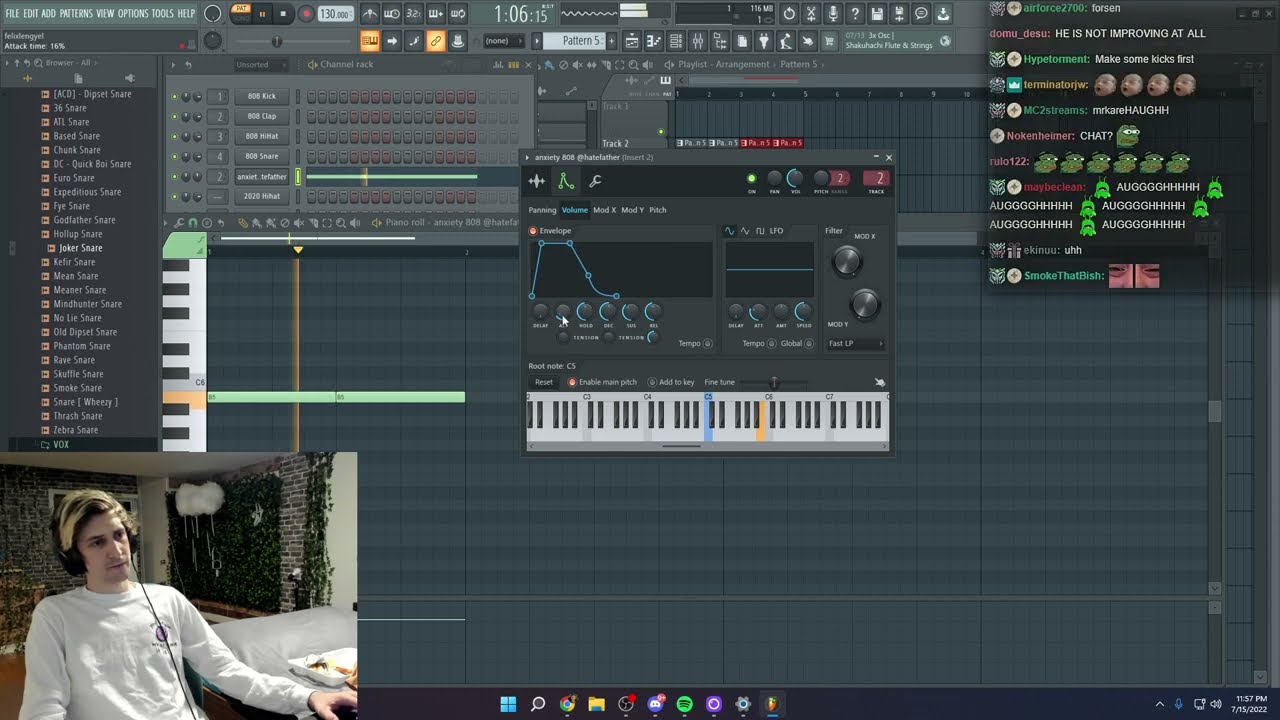Screen dimensions: 1280x720
Task: Stop playback with the transport stop button
Action: (283, 14)
